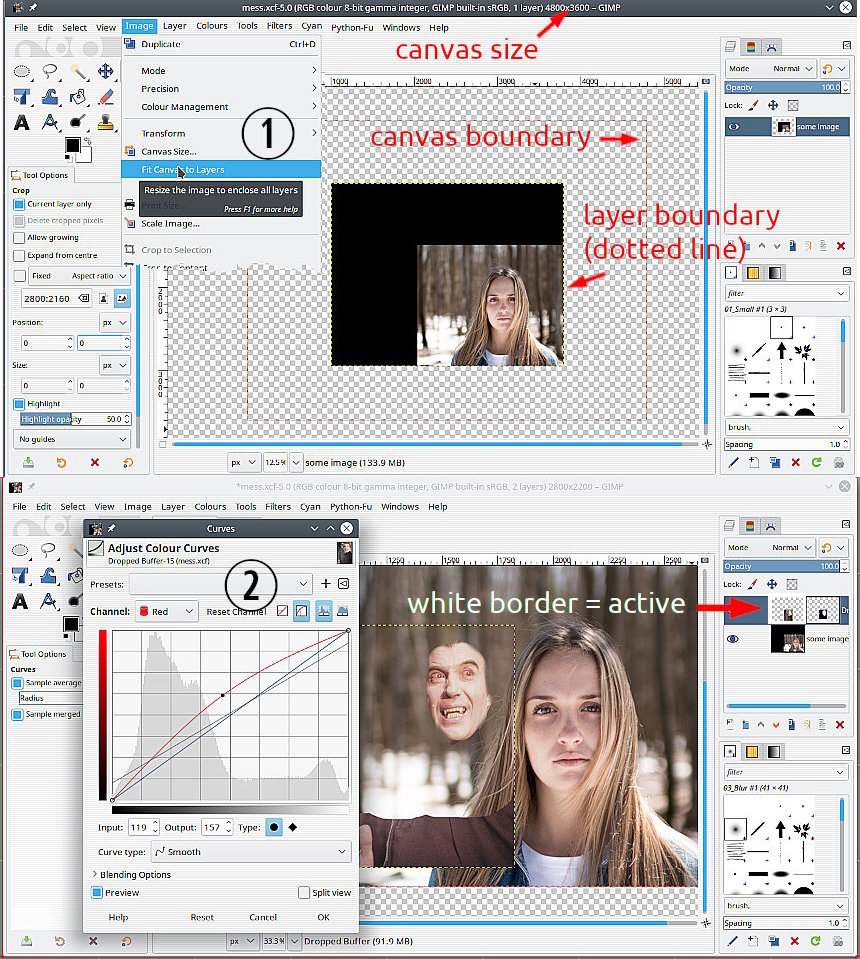Screen dimensions: 860x959
Task: Open Colours menu in 2800x2200 window
Action: [210, 506]
